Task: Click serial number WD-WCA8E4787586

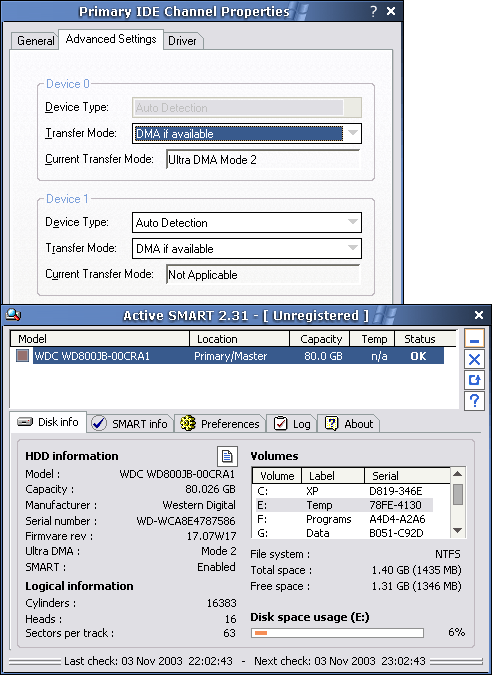Action: (186, 521)
